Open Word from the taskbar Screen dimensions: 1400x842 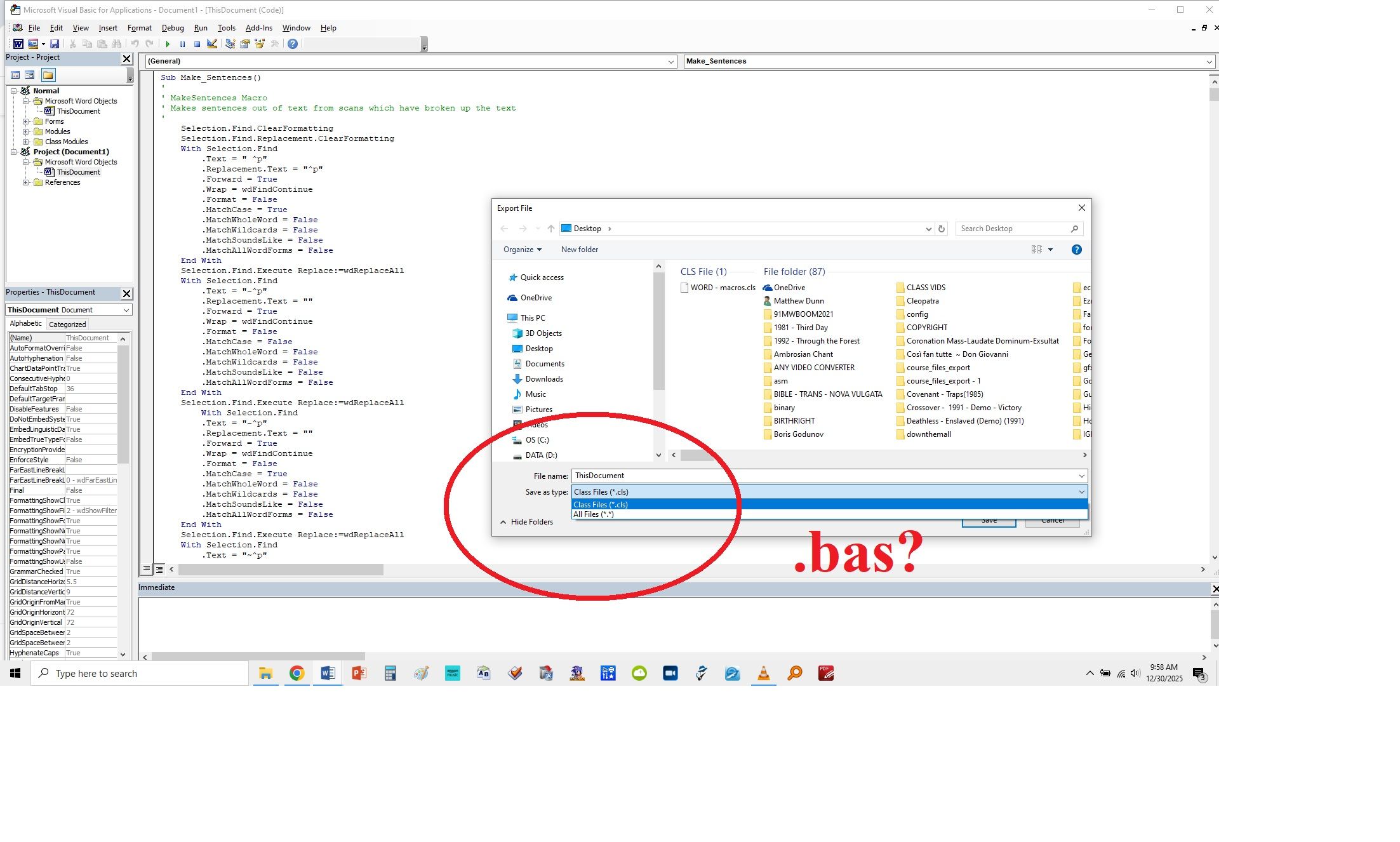click(328, 673)
